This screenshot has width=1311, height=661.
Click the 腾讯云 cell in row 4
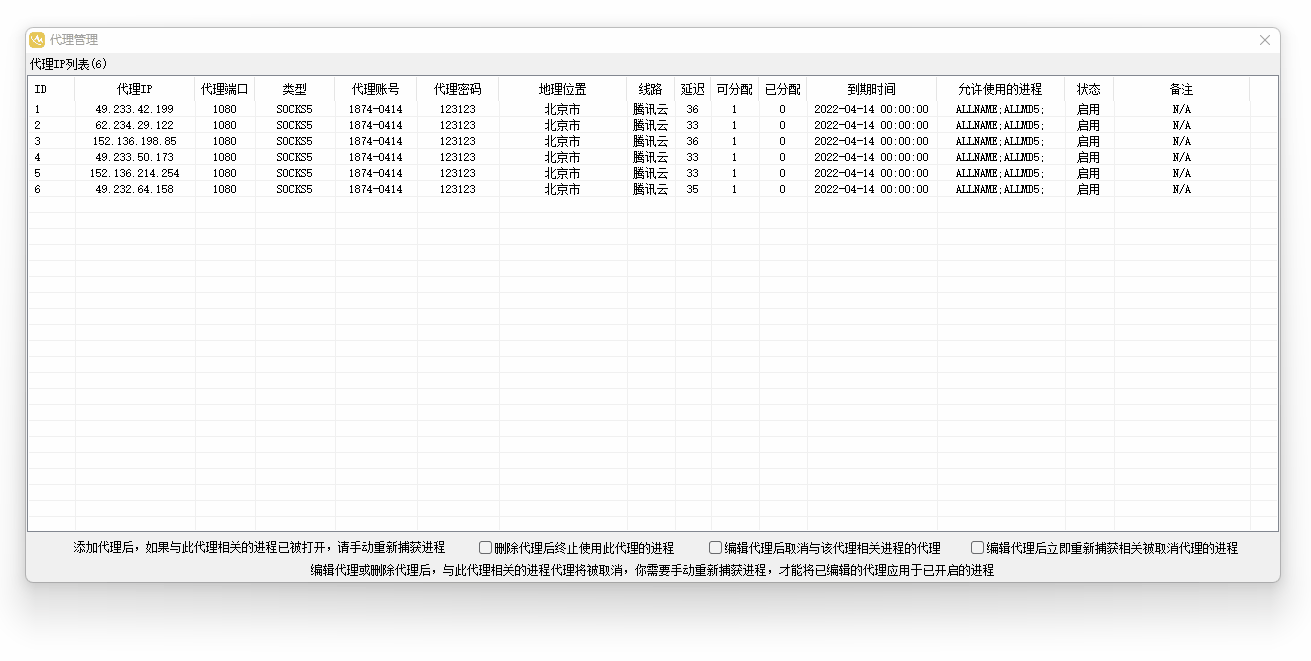pyautogui.click(x=651, y=157)
